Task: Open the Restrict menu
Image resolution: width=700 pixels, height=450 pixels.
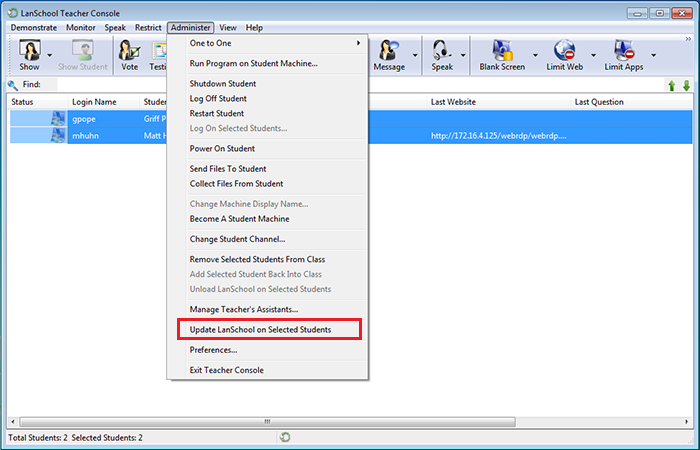Action: (148, 28)
